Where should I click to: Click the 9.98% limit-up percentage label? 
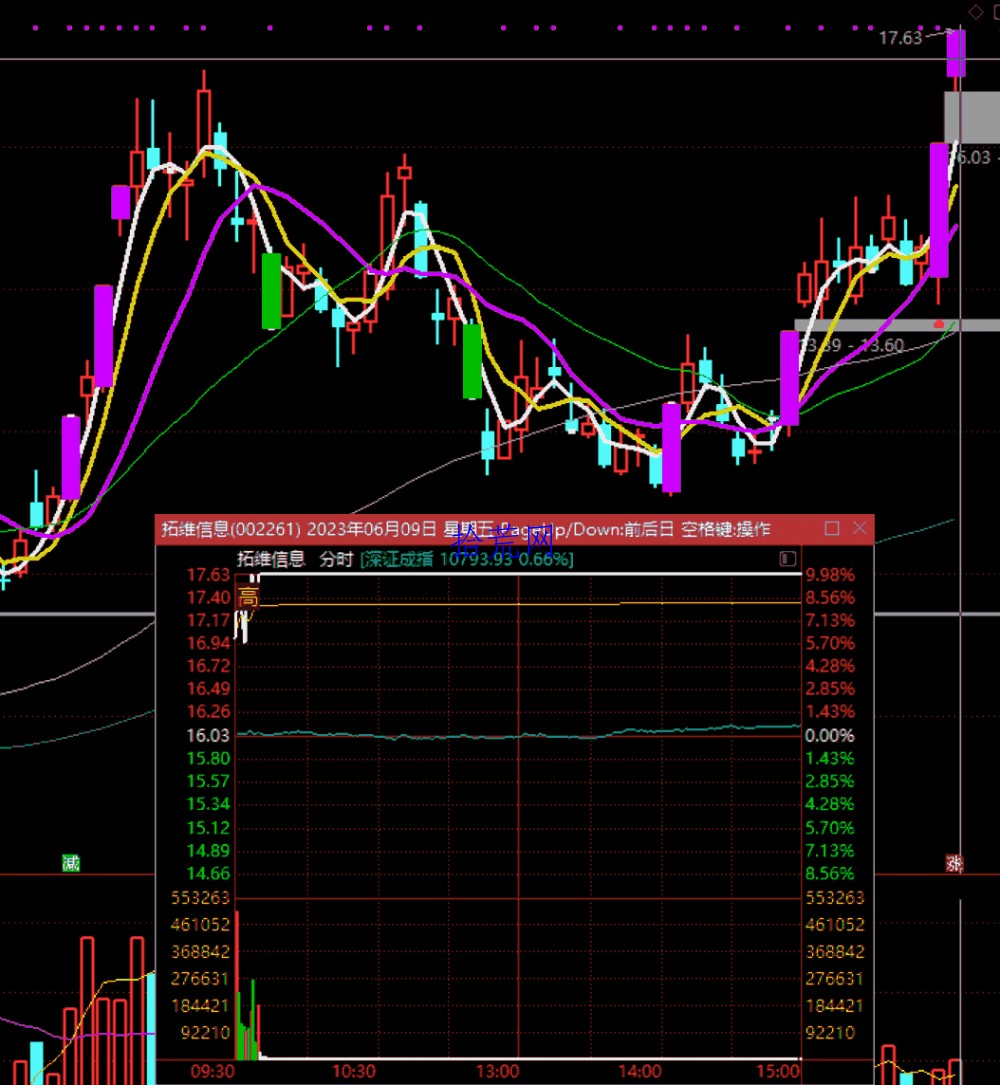(x=830, y=574)
